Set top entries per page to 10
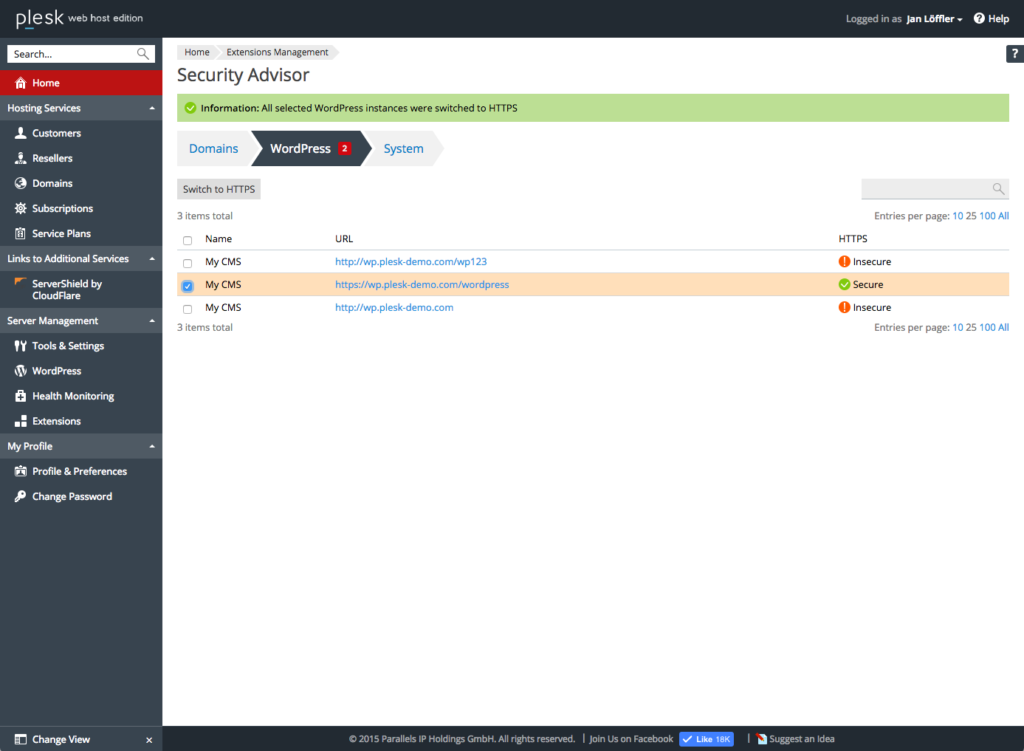The width and height of the screenshot is (1024, 751). [x=957, y=216]
